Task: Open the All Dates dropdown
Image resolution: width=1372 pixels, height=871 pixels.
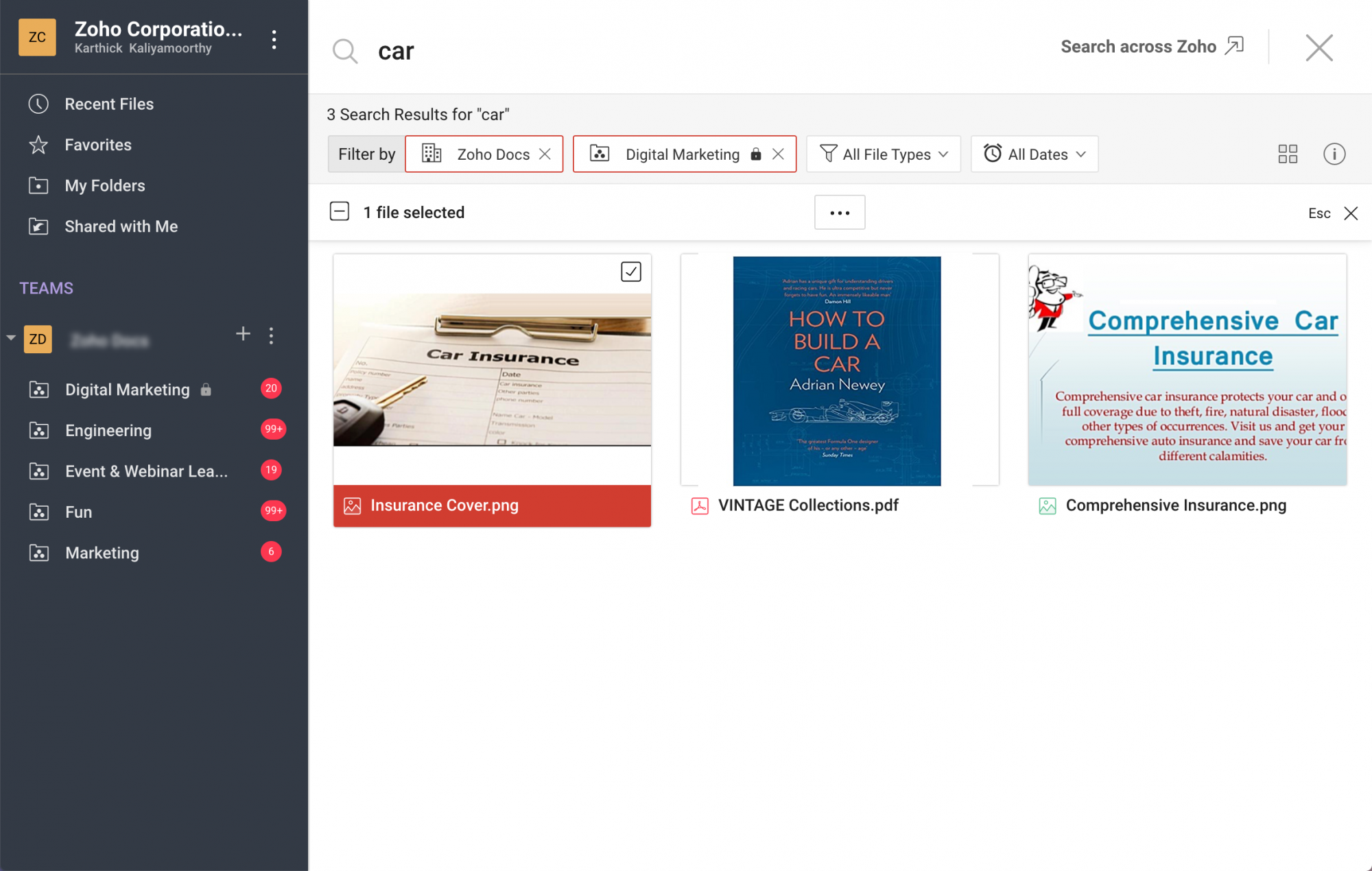Action: (1034, 154)
